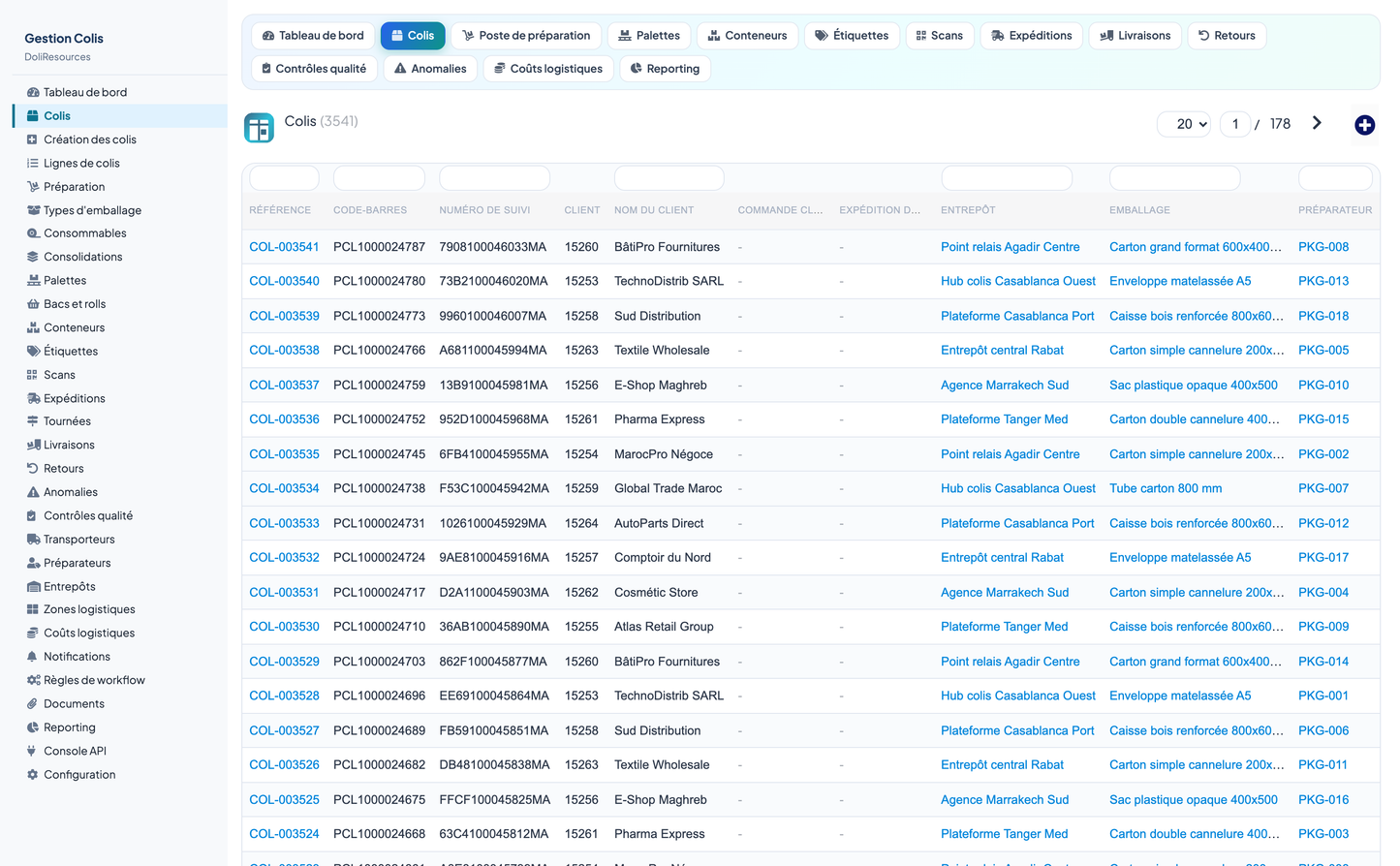Viewport: 1400px width, 866px height.
Task: Open Console API in the sidebar
Action: click(x=75, y=751)
